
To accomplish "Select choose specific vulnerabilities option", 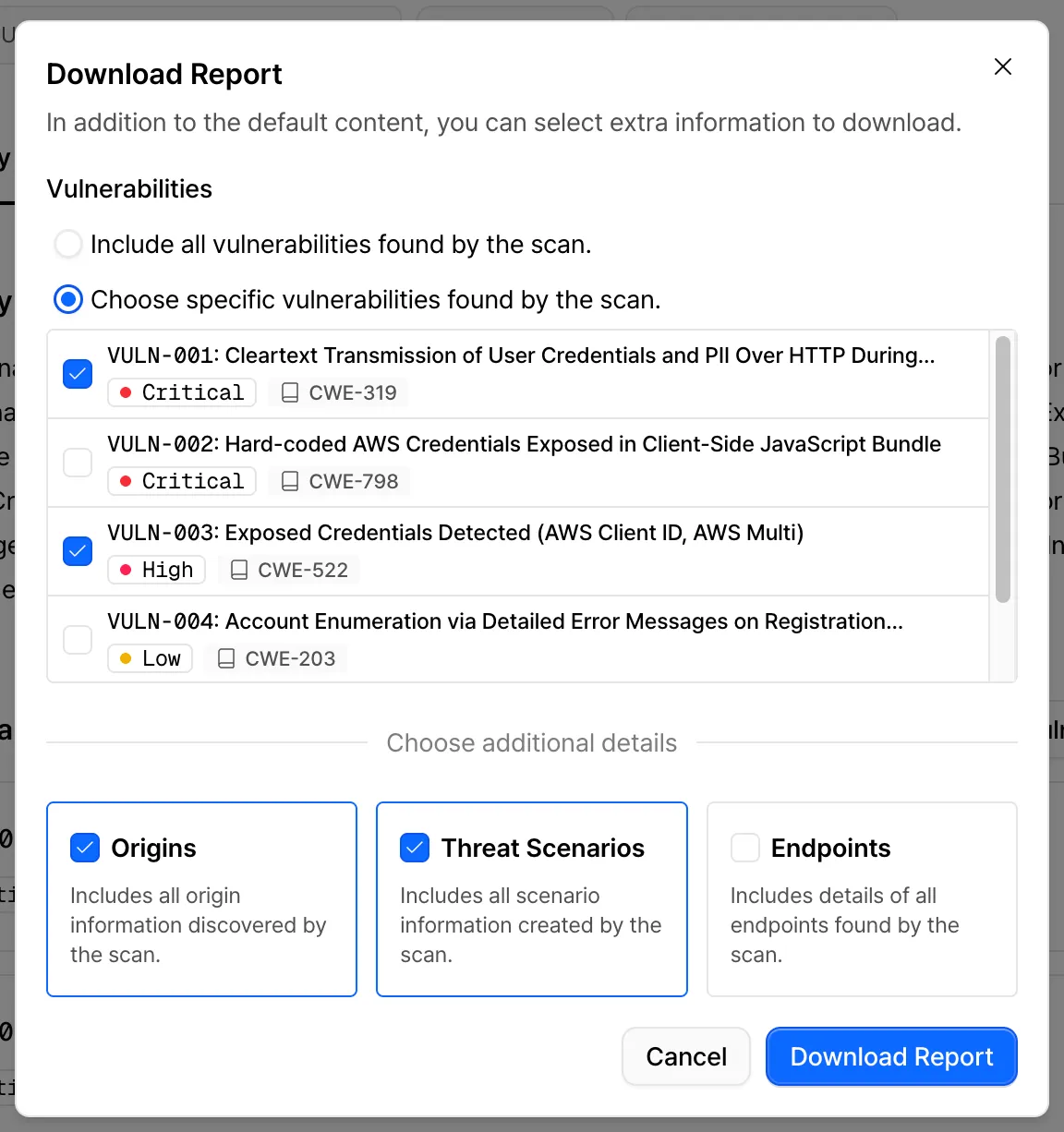I will click(67, 299).
